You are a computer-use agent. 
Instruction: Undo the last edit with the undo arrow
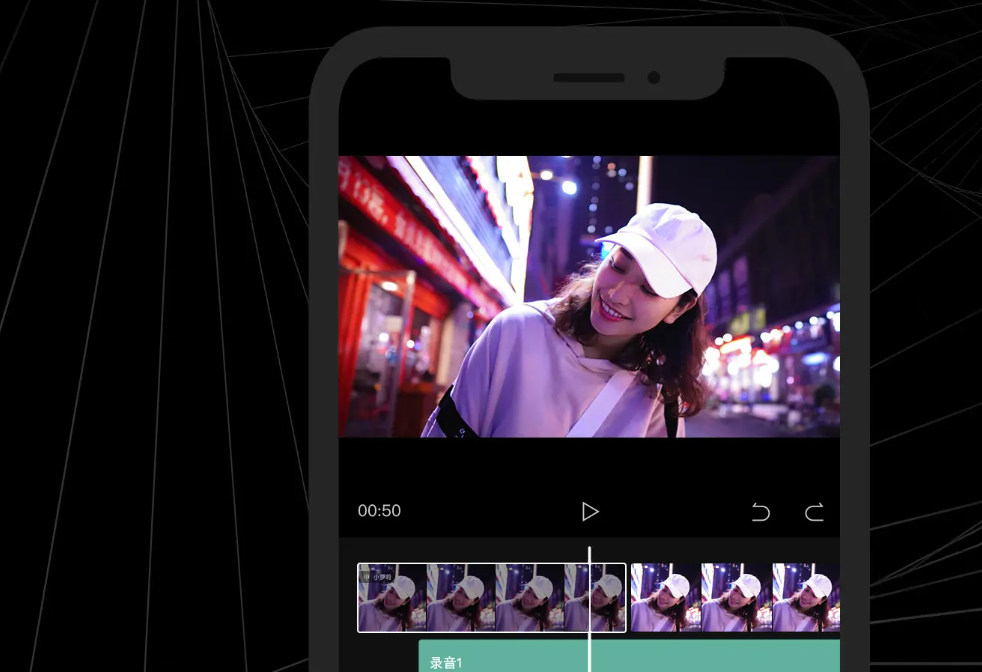[761, 512]
